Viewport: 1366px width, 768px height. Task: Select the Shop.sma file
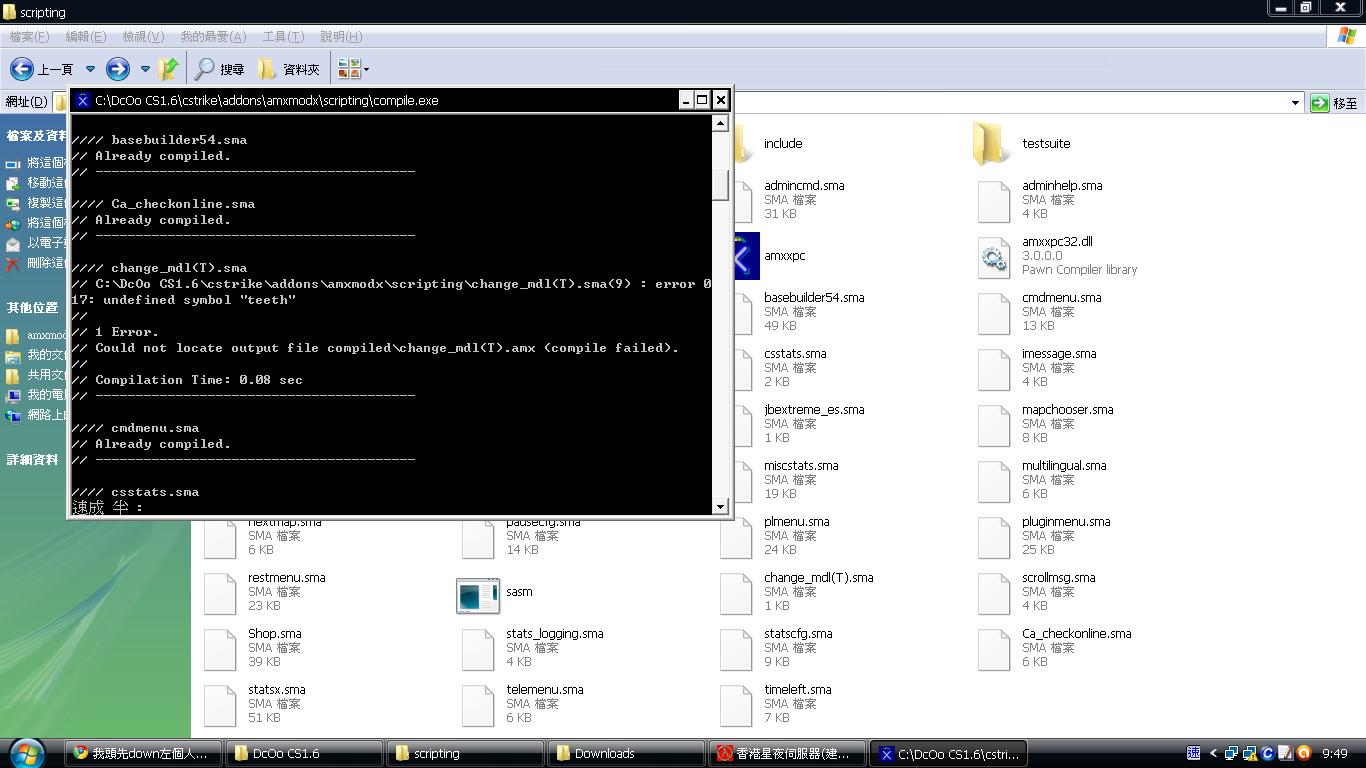click(x=274, y=634)
